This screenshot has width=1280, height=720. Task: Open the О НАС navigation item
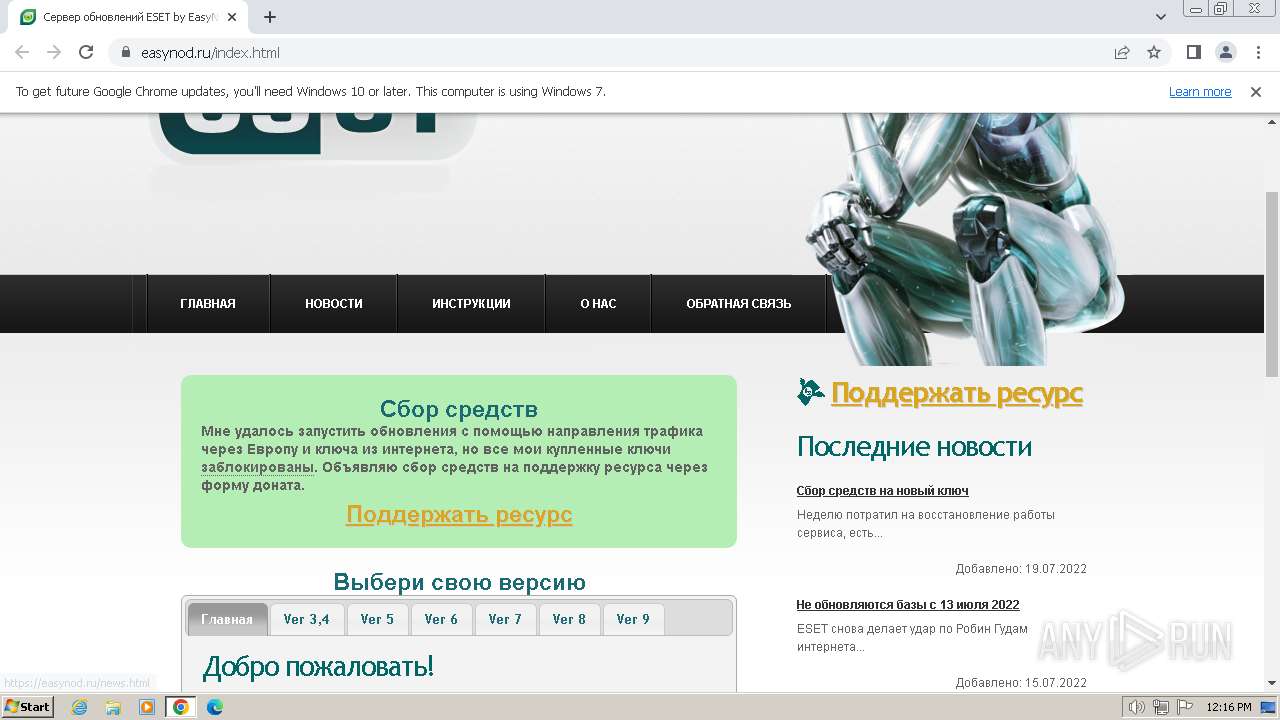click(598, 303)
